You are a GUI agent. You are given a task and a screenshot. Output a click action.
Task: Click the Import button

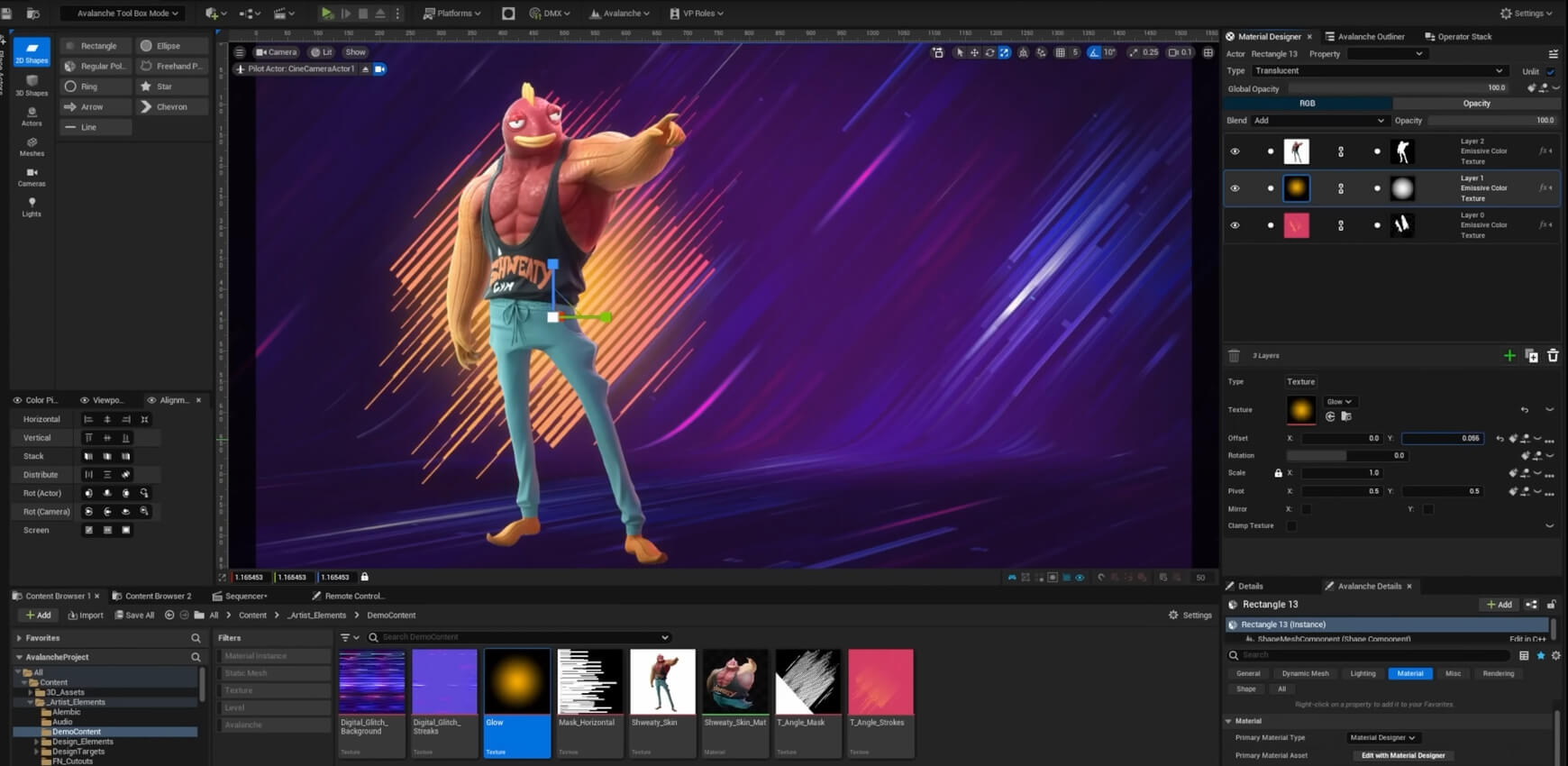point(86,616)
